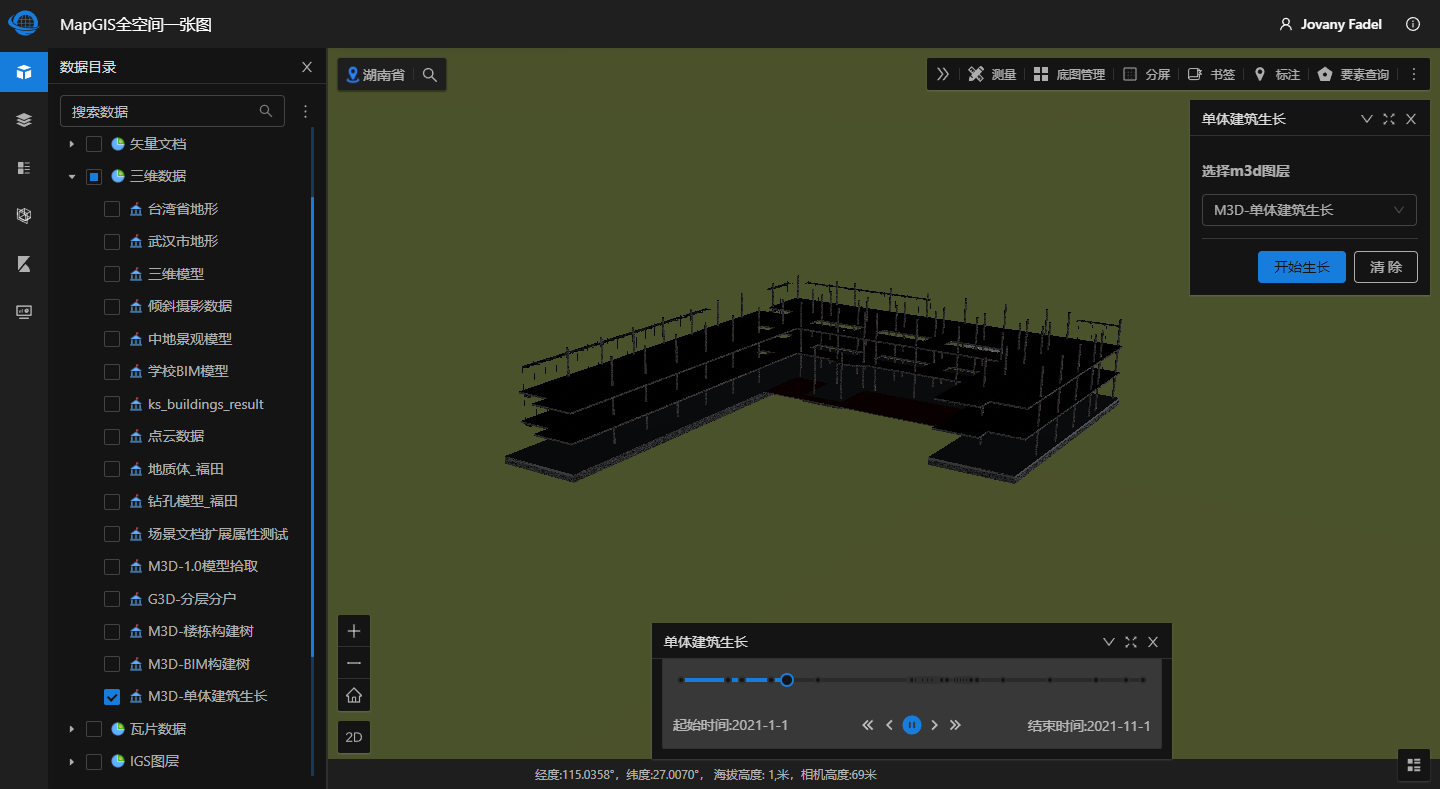Screen dimensions: 1440x789
Task: Zoom in with the plus button
Action: point(354,631)
